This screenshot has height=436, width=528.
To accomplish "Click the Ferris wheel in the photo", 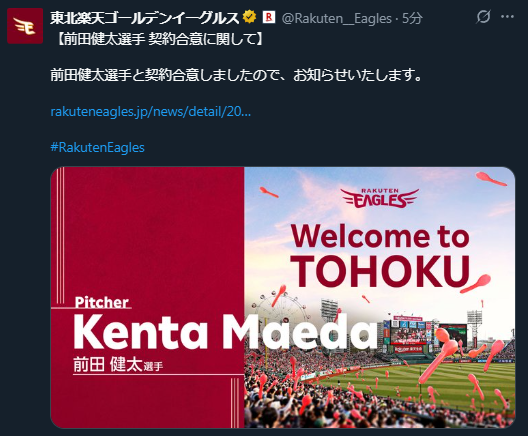I will pos(281,310).
